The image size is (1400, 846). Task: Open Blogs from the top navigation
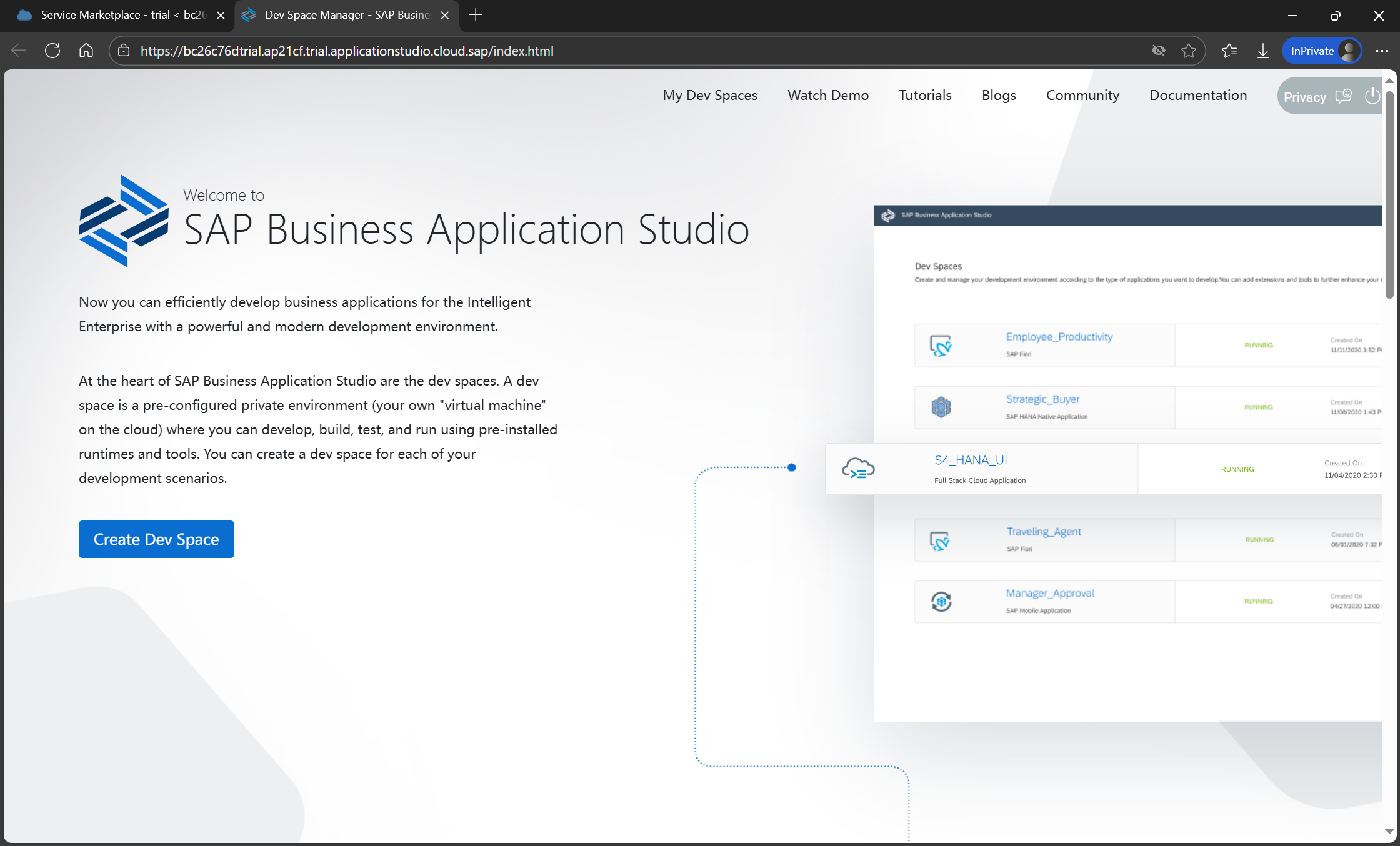point(999,95)
